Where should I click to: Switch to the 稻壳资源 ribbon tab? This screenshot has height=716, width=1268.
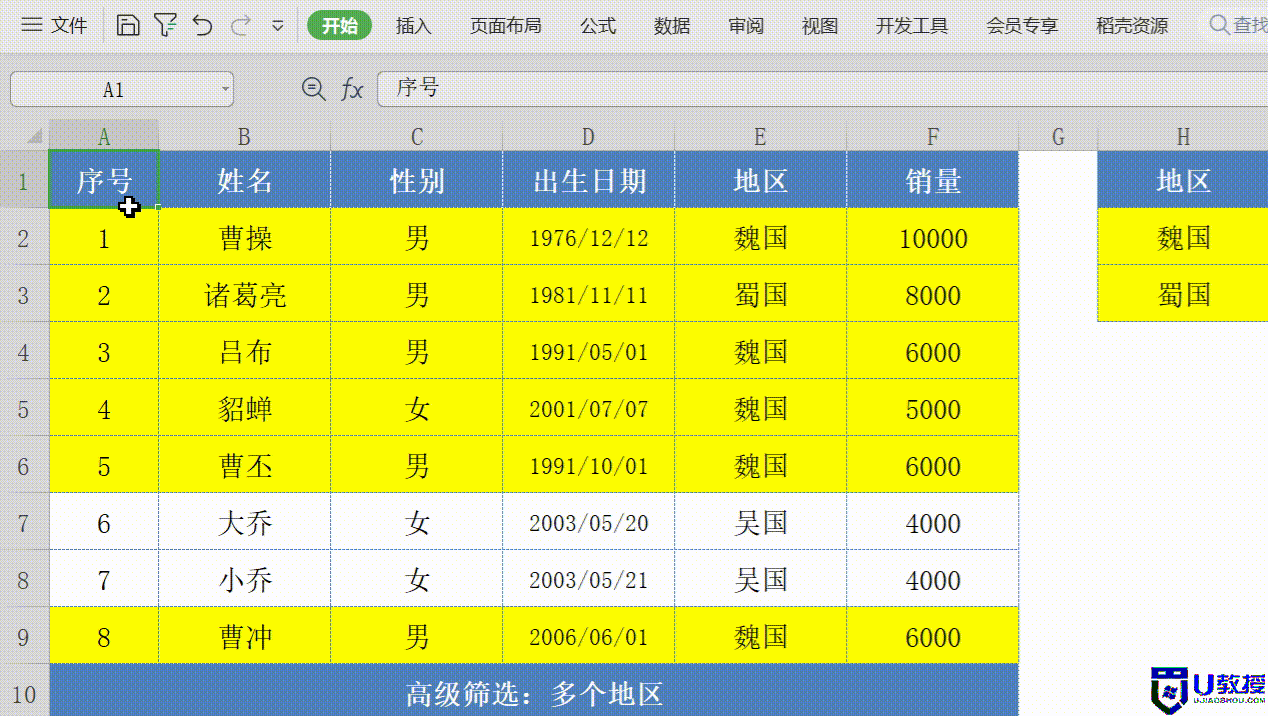click(x=1132, y=26)
